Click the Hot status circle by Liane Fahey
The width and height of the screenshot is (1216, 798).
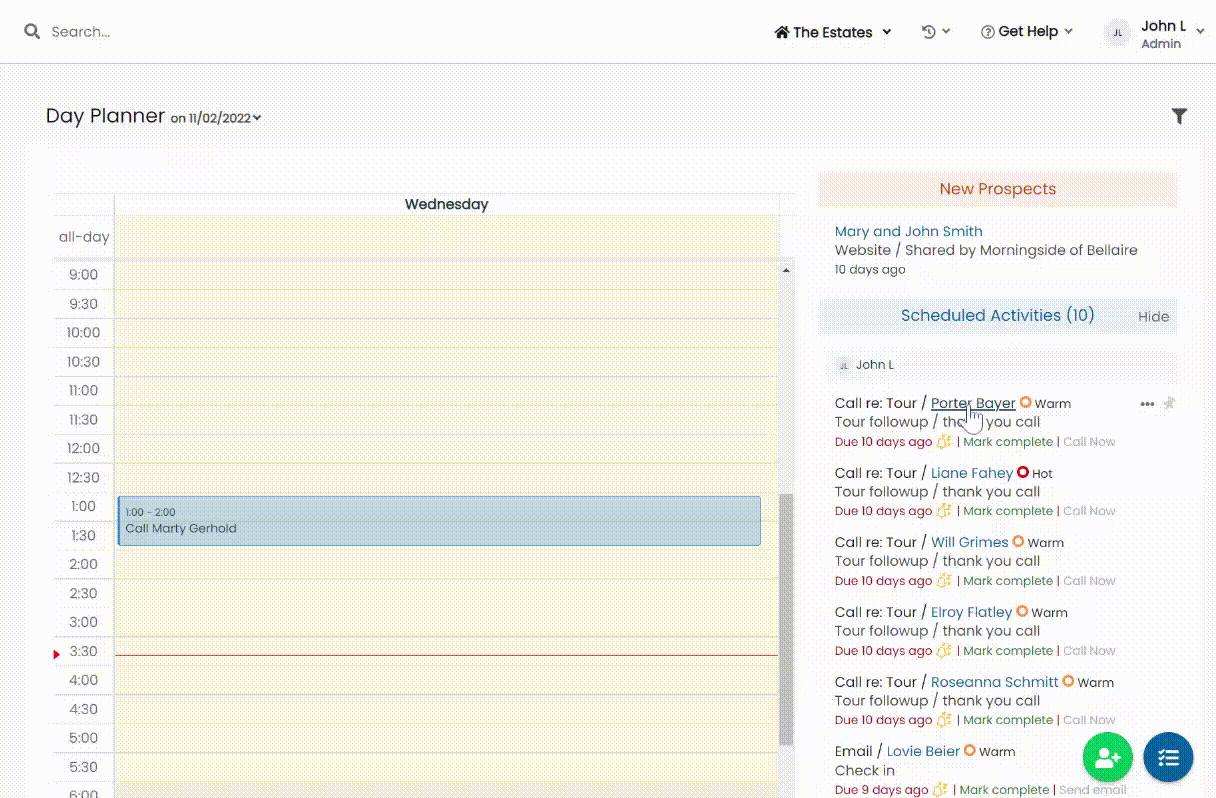coord(1022,472)
